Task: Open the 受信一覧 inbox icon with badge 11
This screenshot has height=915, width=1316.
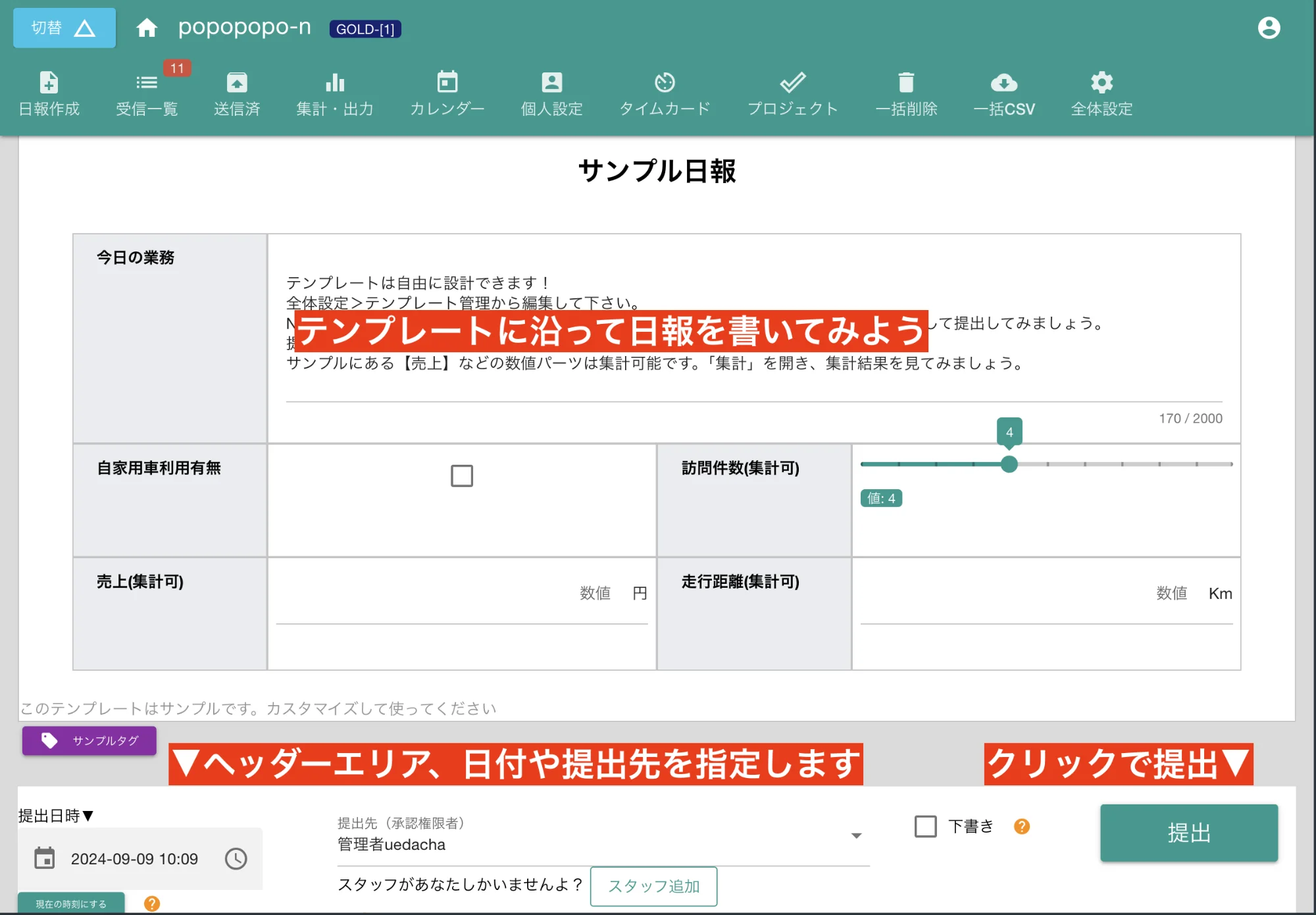Action: coord(146,92)
